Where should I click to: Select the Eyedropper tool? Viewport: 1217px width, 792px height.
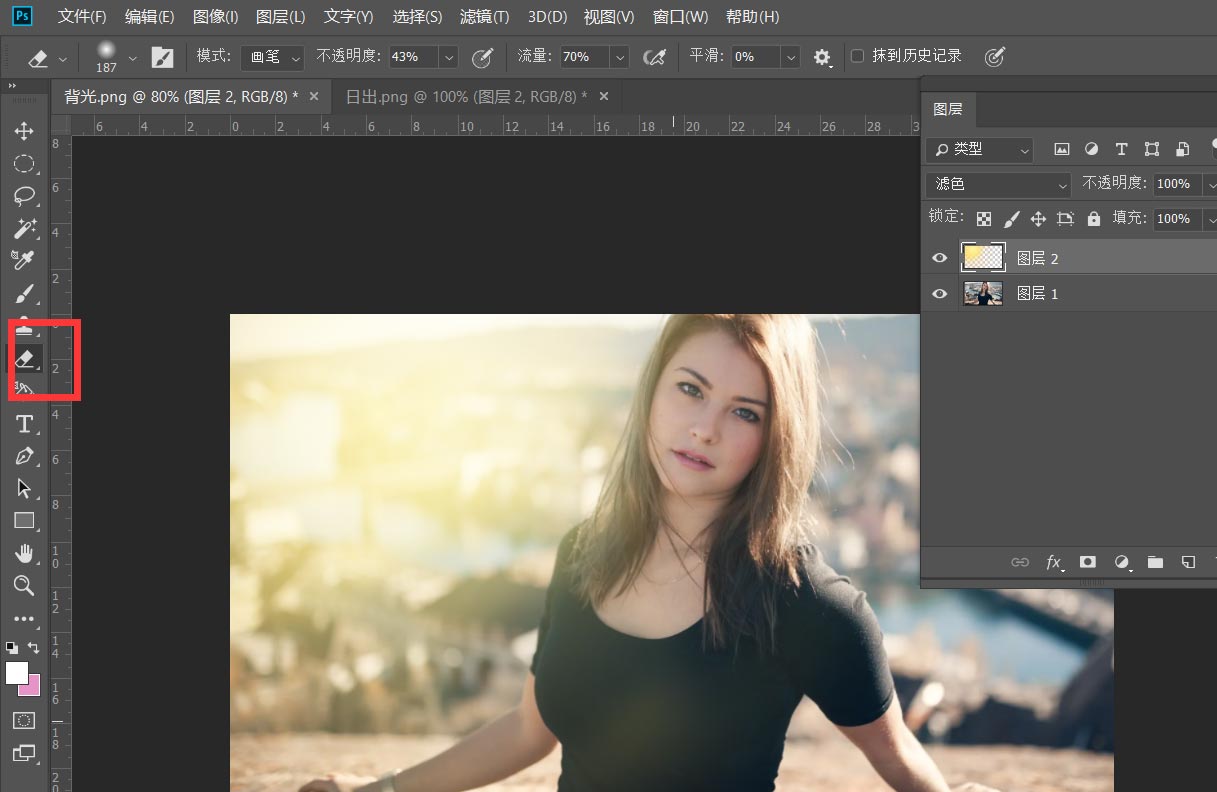pos(24,260)
